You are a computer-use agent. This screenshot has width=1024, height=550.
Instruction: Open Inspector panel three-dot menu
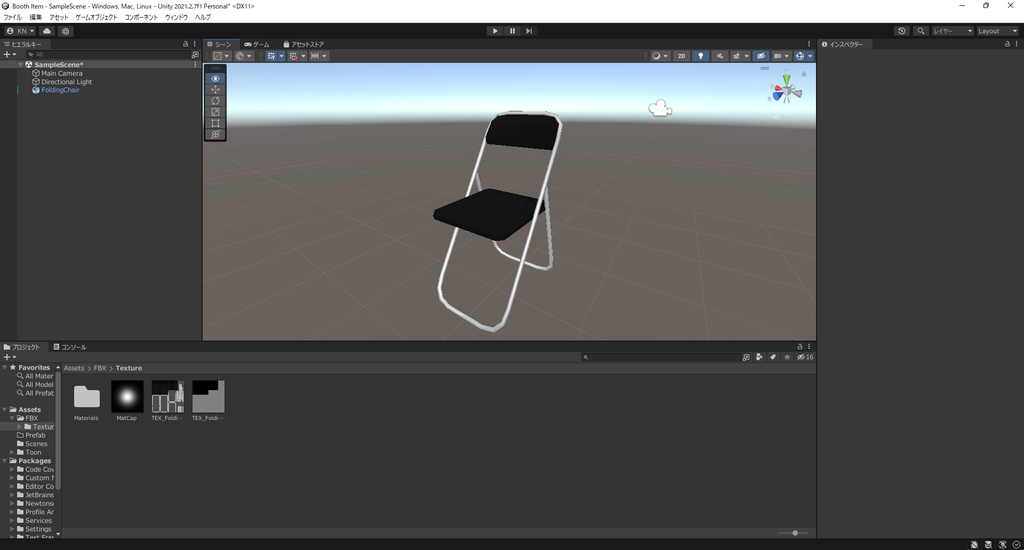tap(1016, 44)
